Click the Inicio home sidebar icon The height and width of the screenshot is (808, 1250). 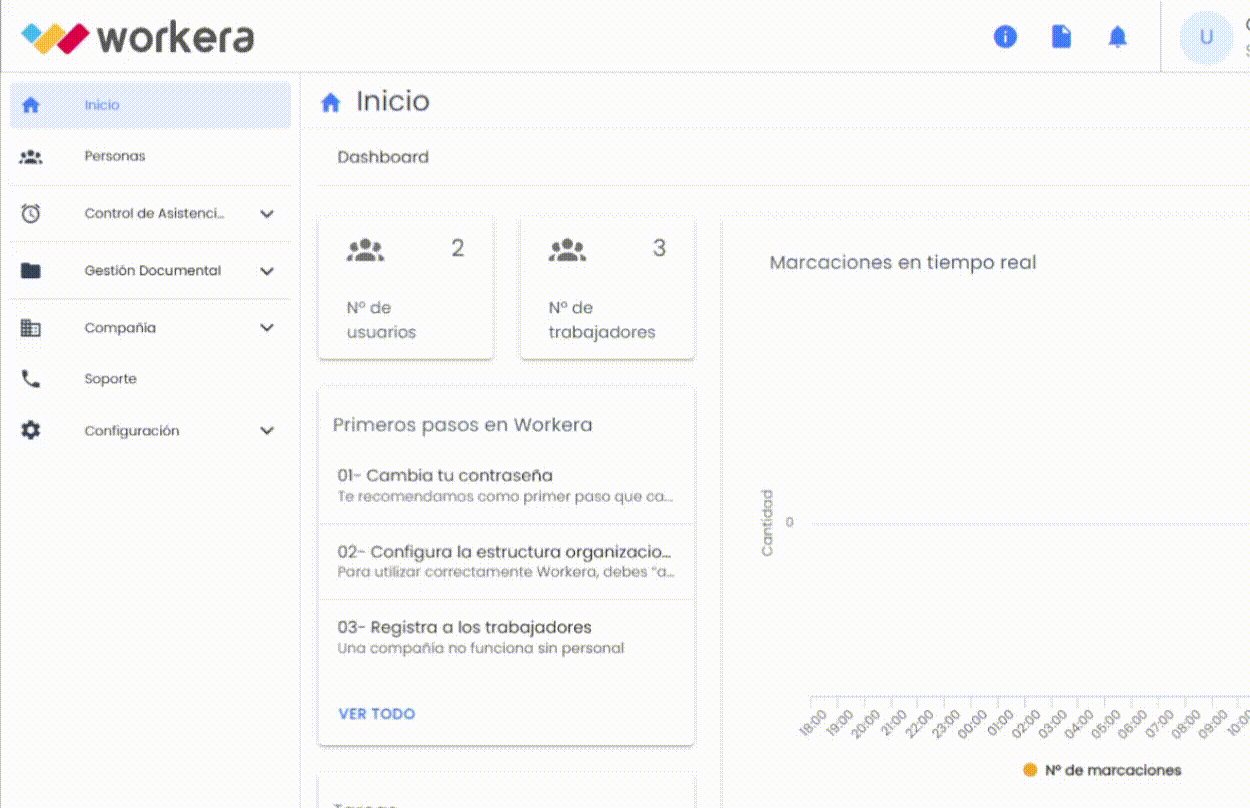tap(31, 105)
